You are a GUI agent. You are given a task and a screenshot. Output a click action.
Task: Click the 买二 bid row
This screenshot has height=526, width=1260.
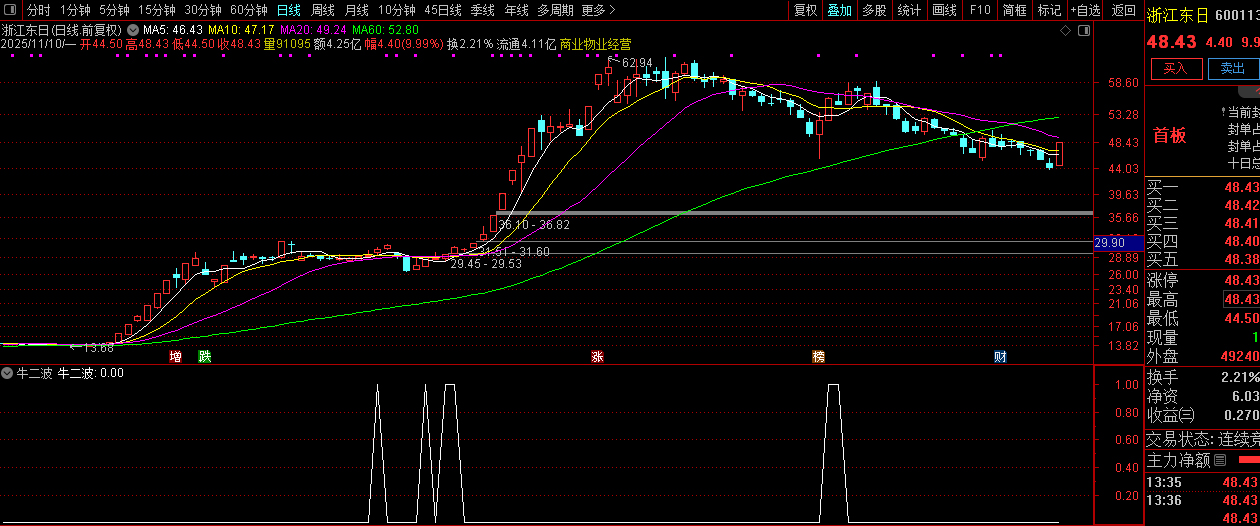pyautogui.click(x=1202, y=205)
